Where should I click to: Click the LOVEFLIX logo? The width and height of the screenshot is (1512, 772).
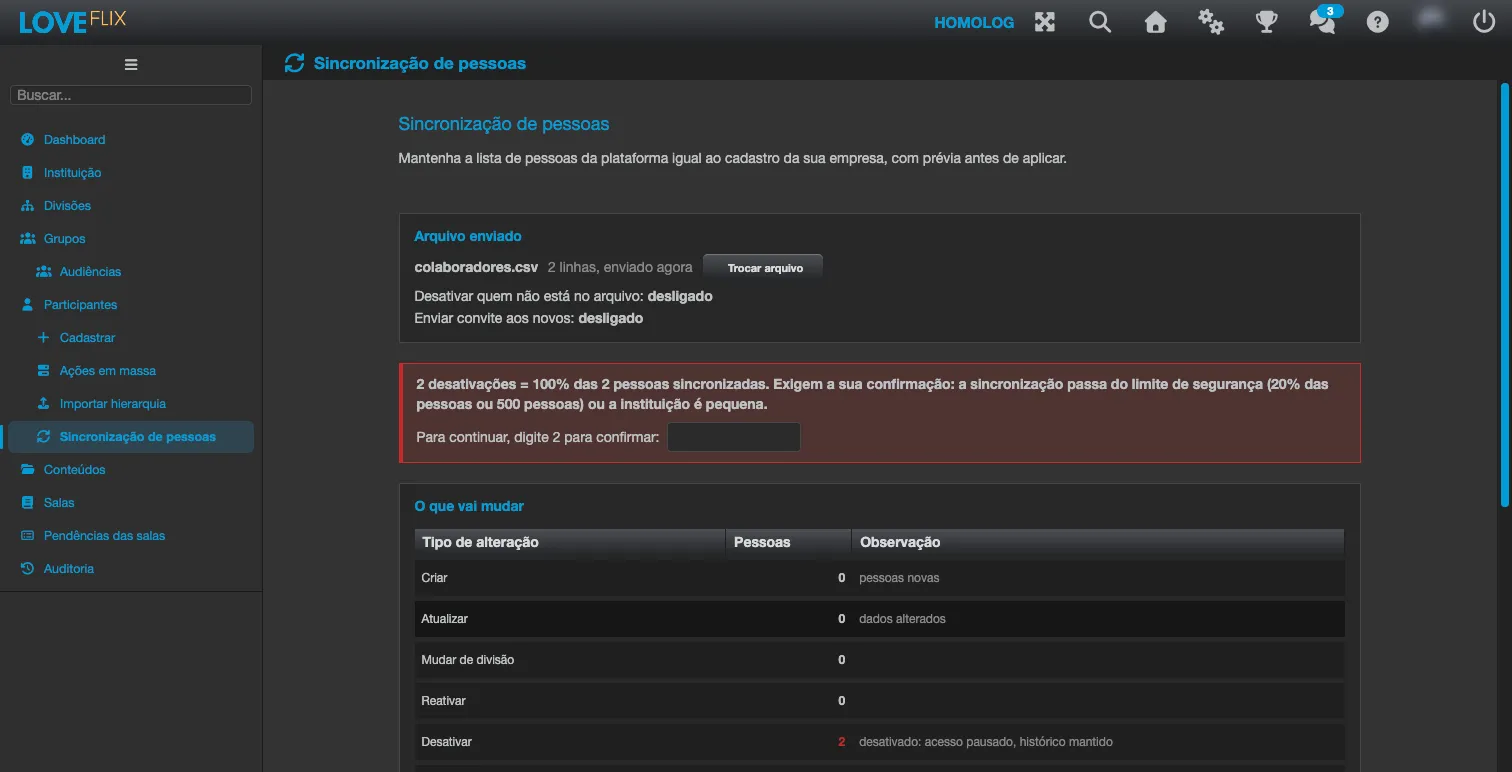tap(72, 21)
